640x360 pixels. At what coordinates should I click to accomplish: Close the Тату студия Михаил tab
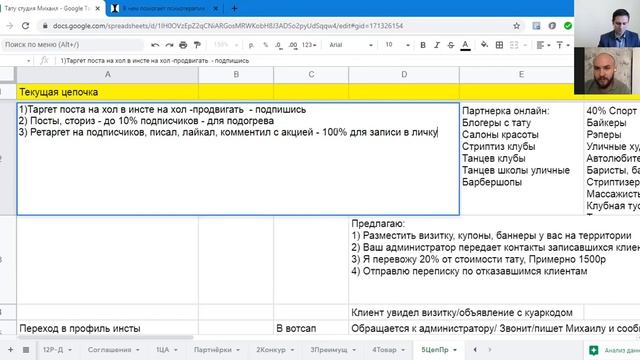[x=98, y=8]
